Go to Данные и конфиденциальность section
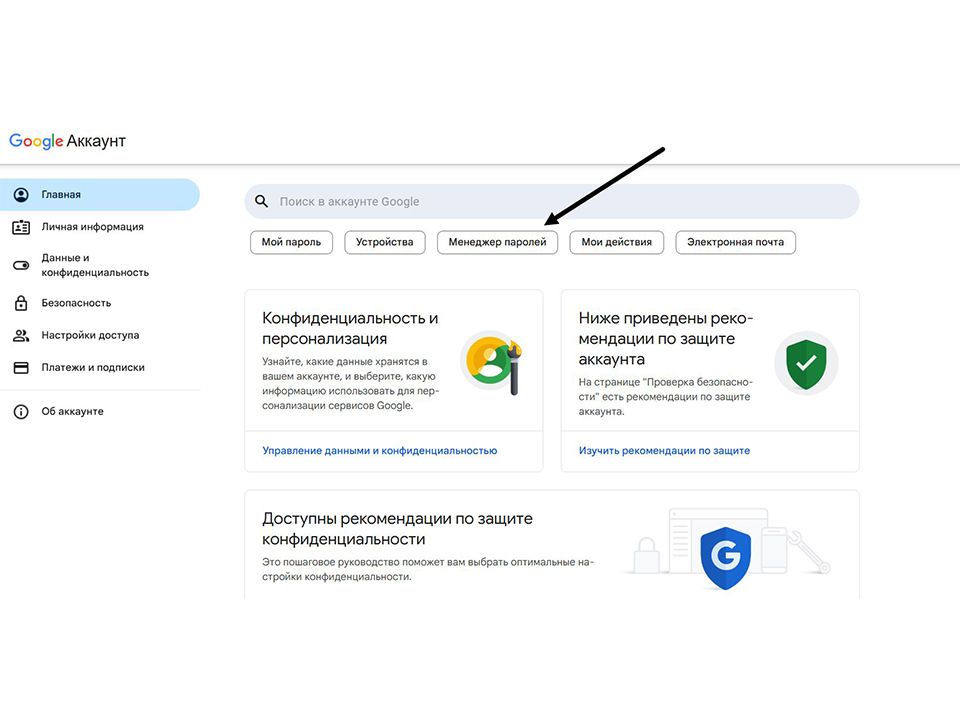The image size is (960, 720). (100, 265)
